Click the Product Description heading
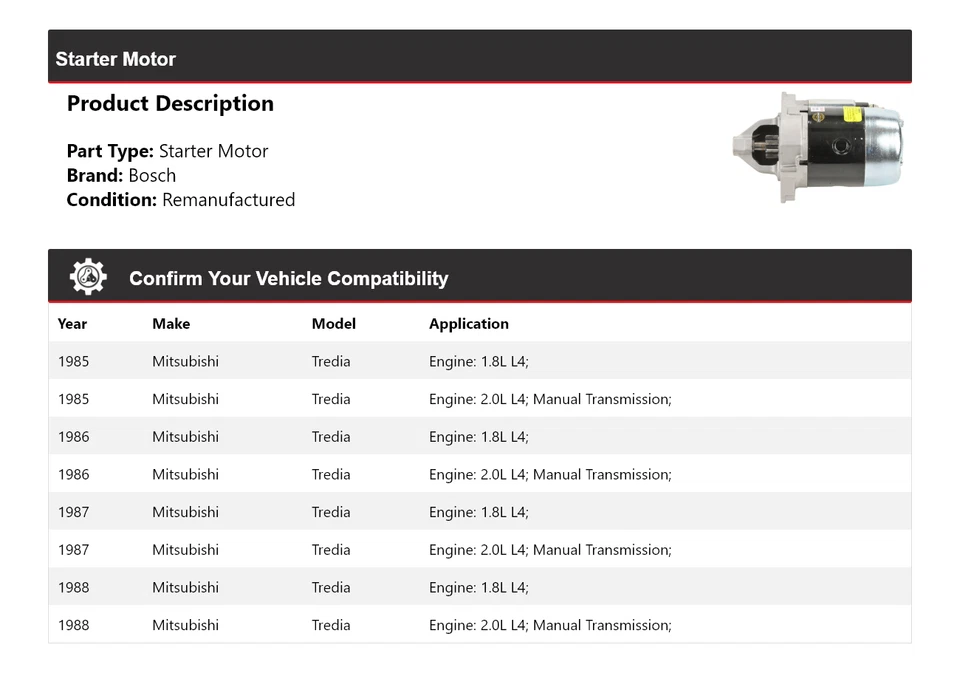 click(170, 104)
